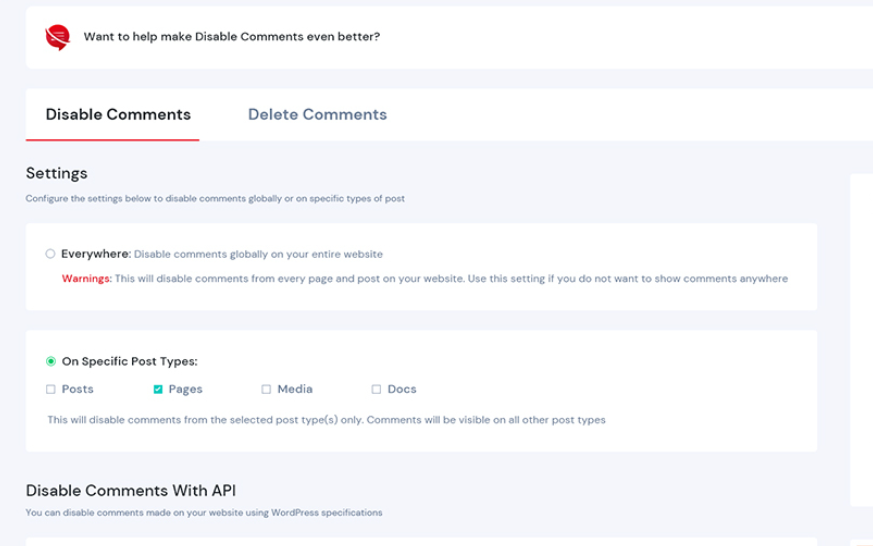873x546 pixels.
Task: Uncheck the Pages checkbox
Action: pyautogui.click(x=158, y=390)
